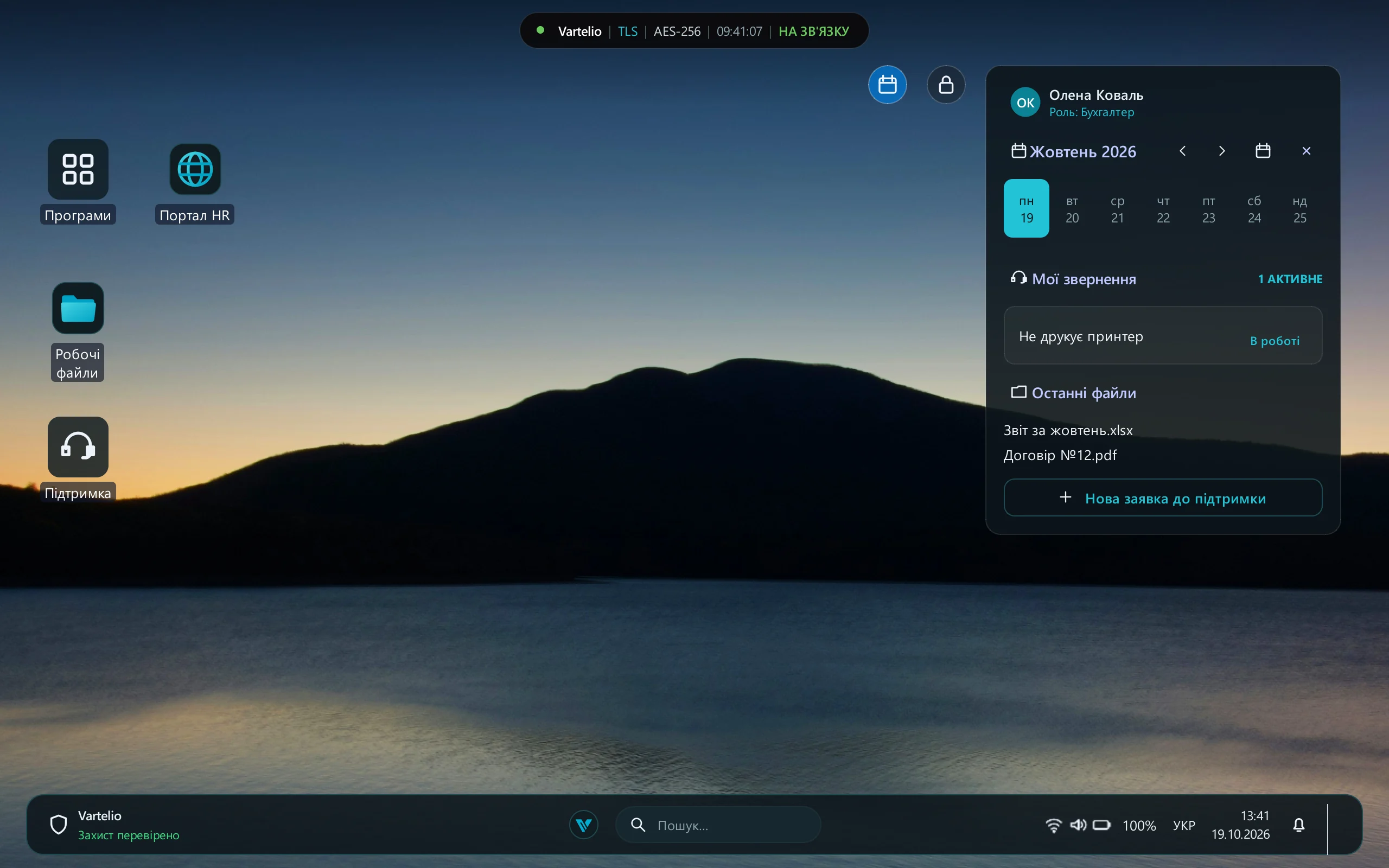Click the OK user avatar

pos(1025,102)
